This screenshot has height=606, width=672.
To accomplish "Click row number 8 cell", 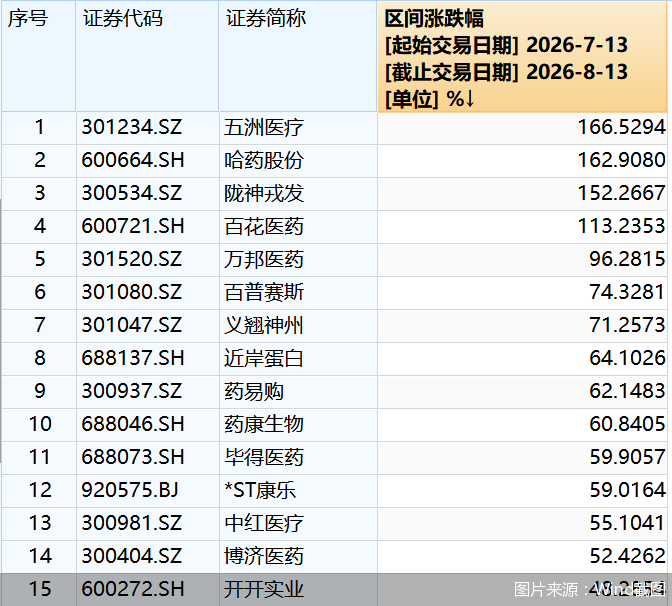I will (39, 358).
